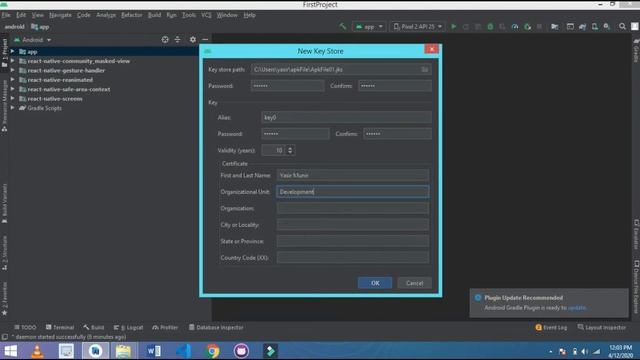The image size is (640, 360).
Task: Hide the Project panel with minus icon
Action: (205, 40)
